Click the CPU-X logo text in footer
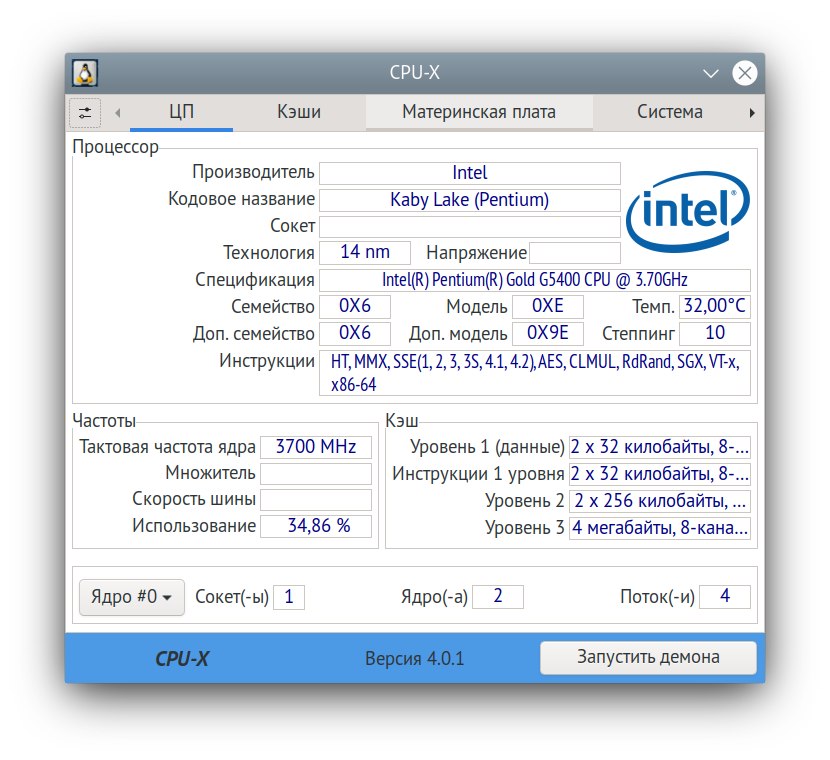Viewport: 830px width, 760px height. pos(182,659)
